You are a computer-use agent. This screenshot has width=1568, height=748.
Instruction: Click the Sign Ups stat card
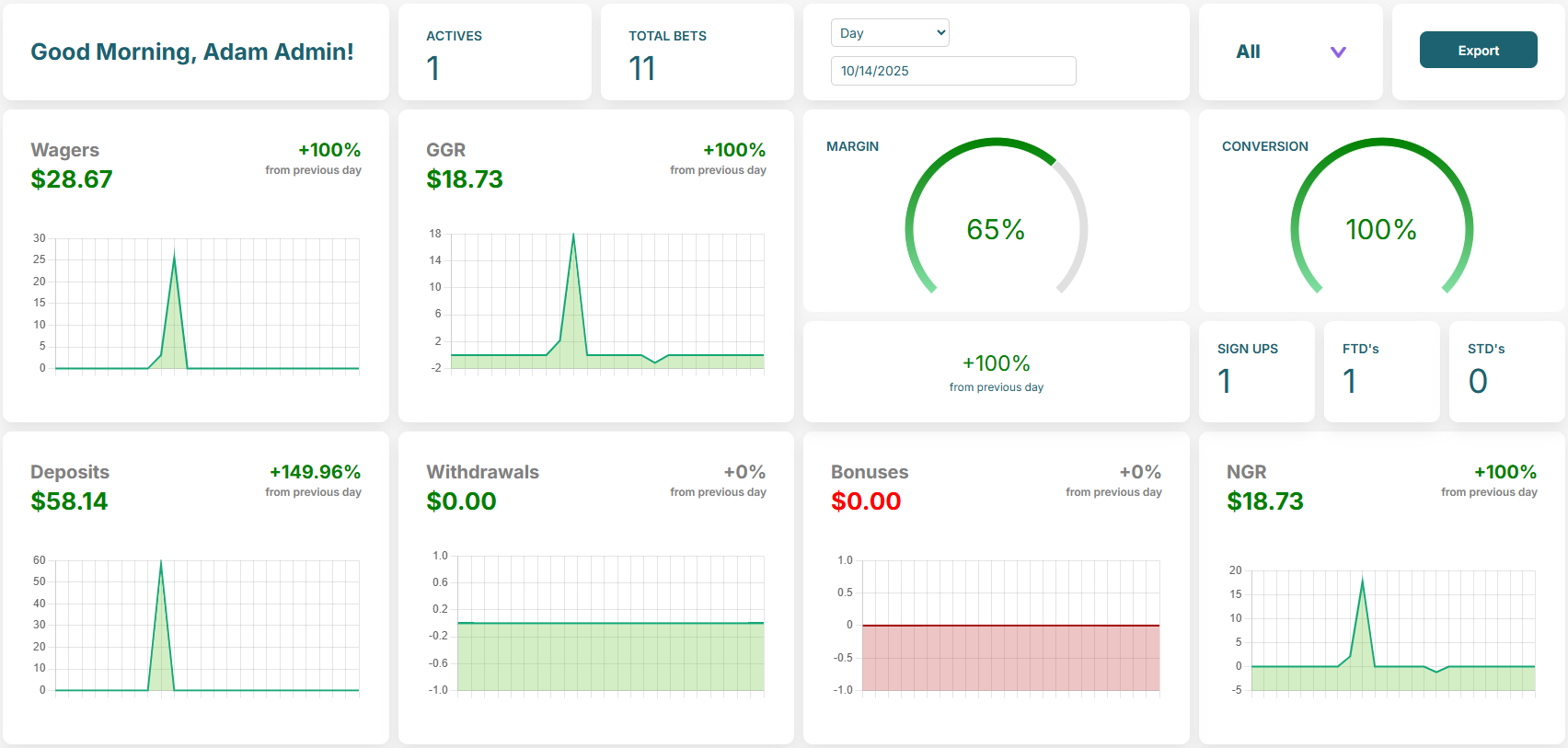[x=1256, y=371]
